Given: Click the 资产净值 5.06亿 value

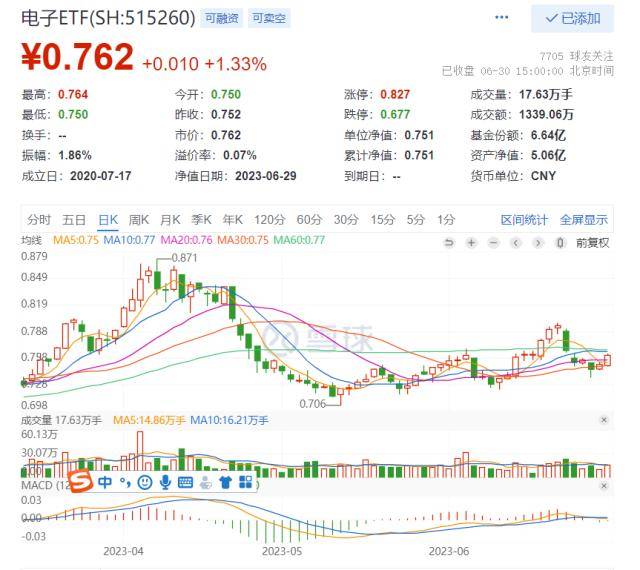Looking at the screenshot, I should (548, 156).
